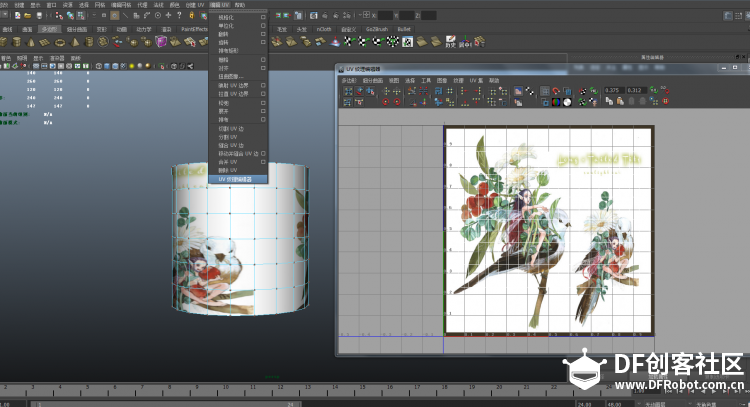Click the question mark help toolbar icon
Screen dimensions: 750x407
pyautogui.click(x=179, y=15)
